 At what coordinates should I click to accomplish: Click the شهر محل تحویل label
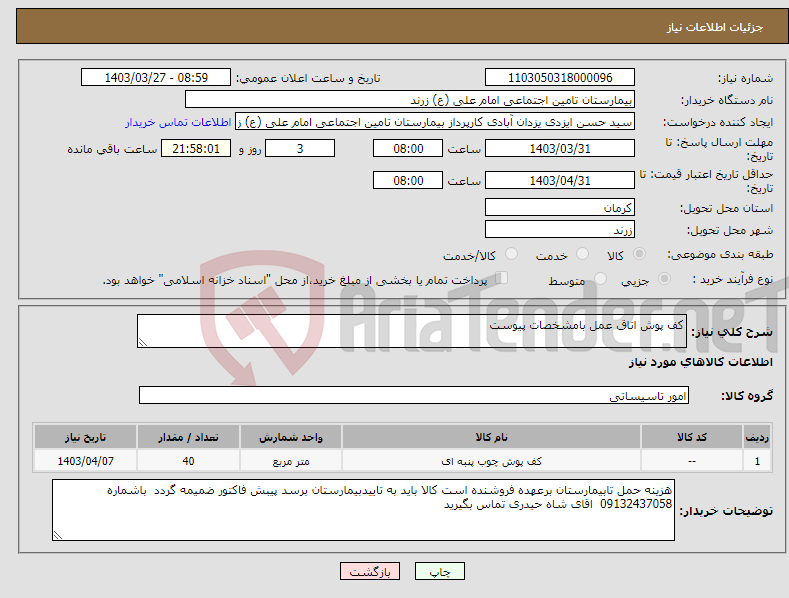730,230
